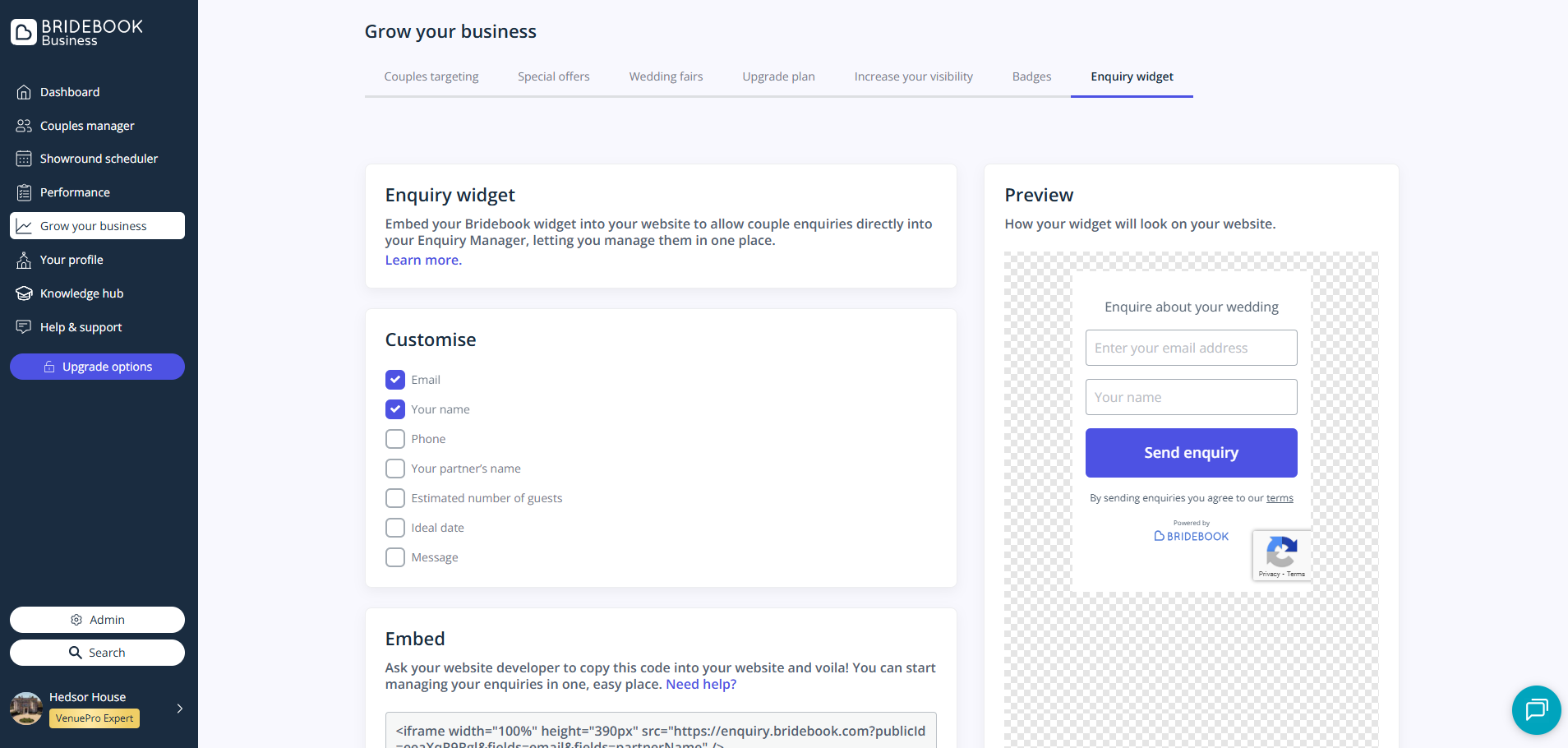
Task: Click the Dashboard home icon
Action: point(24,92)
